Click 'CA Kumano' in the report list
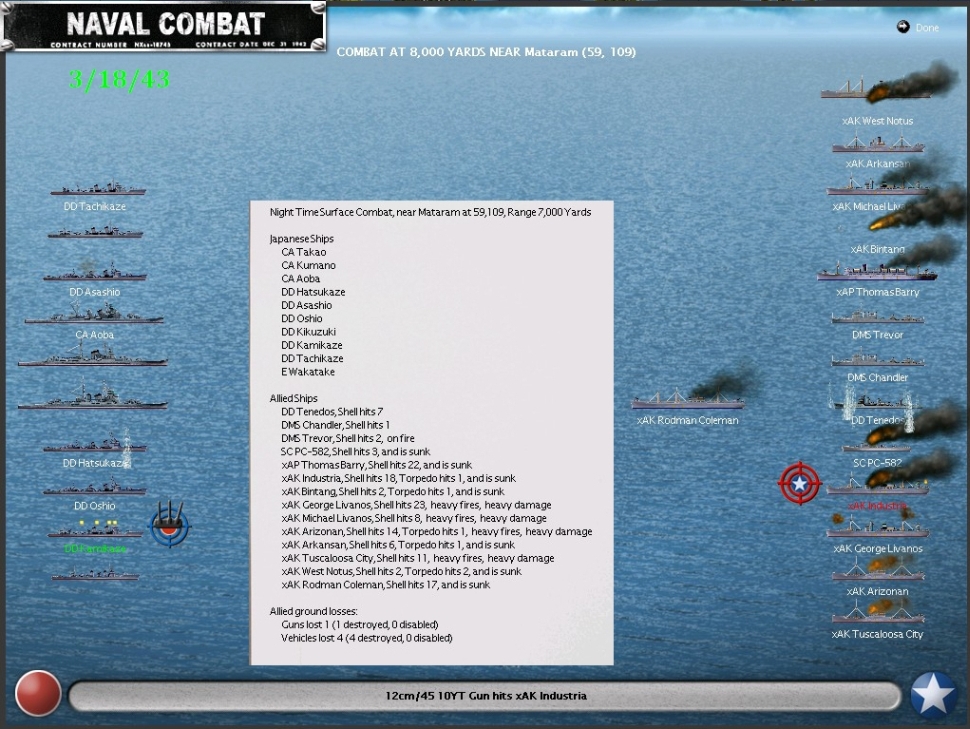The height and width of the screenshot is (729, 970). click(309, 265)
